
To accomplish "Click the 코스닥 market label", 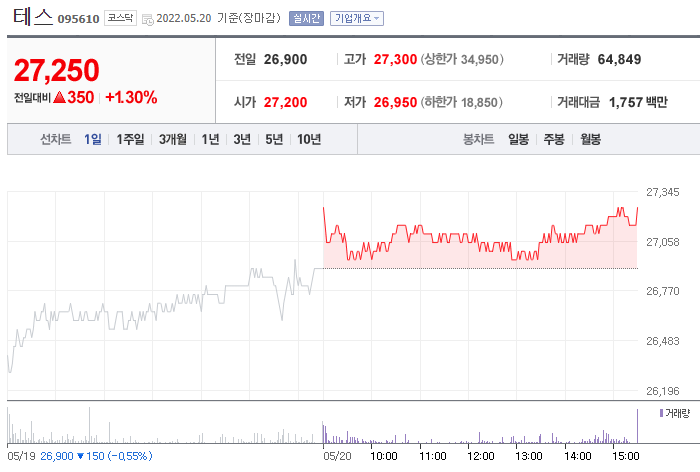I will 121,18.
